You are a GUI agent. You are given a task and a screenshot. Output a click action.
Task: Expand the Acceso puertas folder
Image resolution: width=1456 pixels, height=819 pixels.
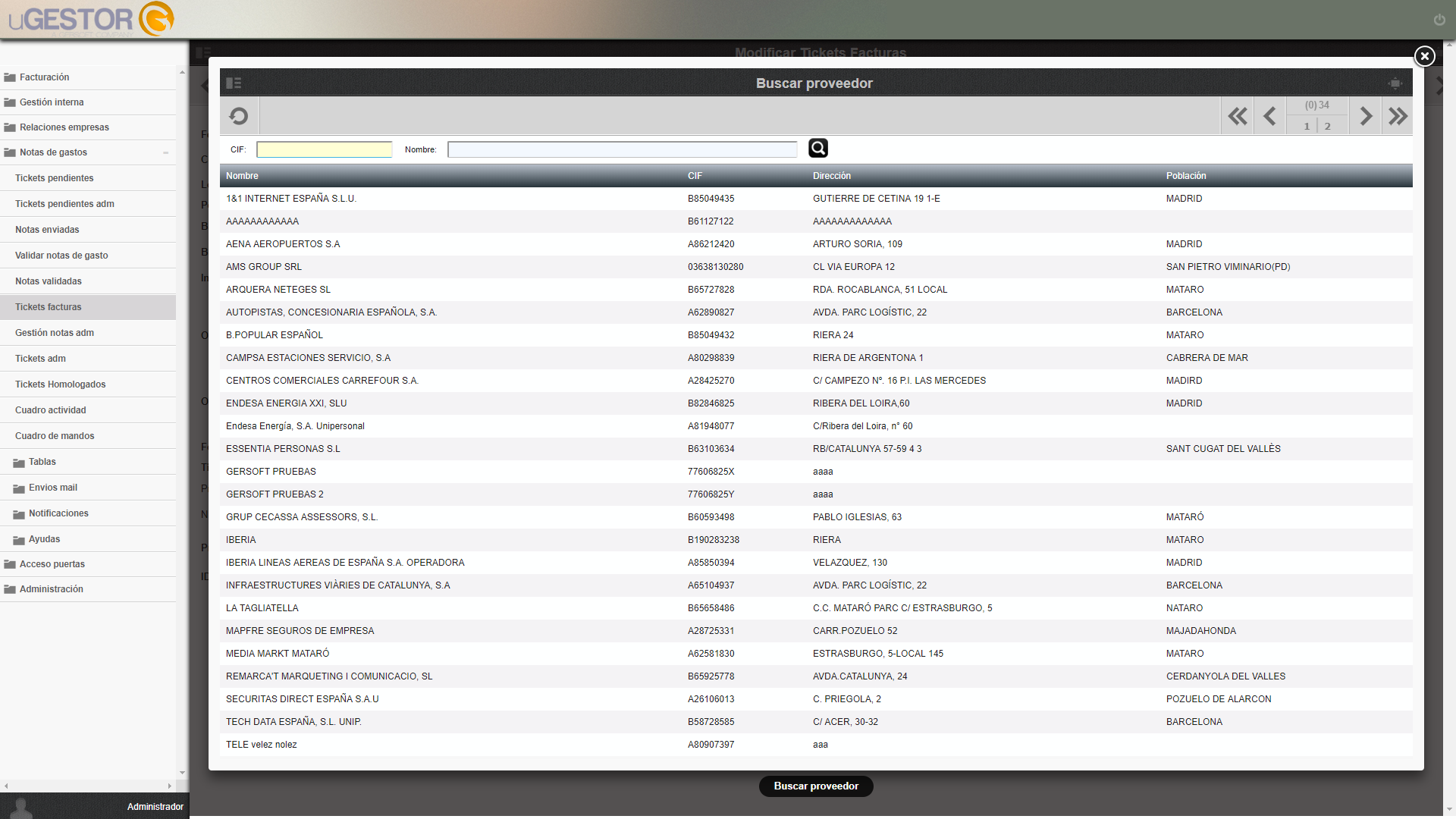coord(88,564)
